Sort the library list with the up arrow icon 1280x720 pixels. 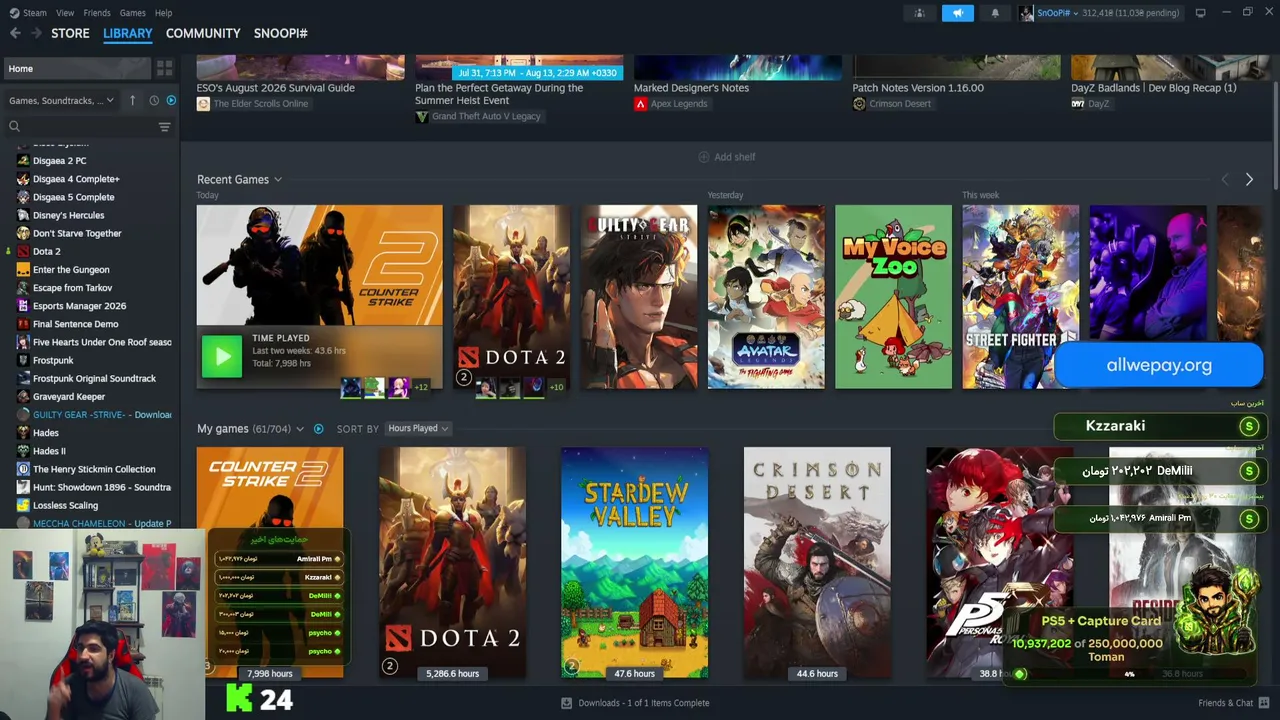pyautogui.click(x=132, y=100)
